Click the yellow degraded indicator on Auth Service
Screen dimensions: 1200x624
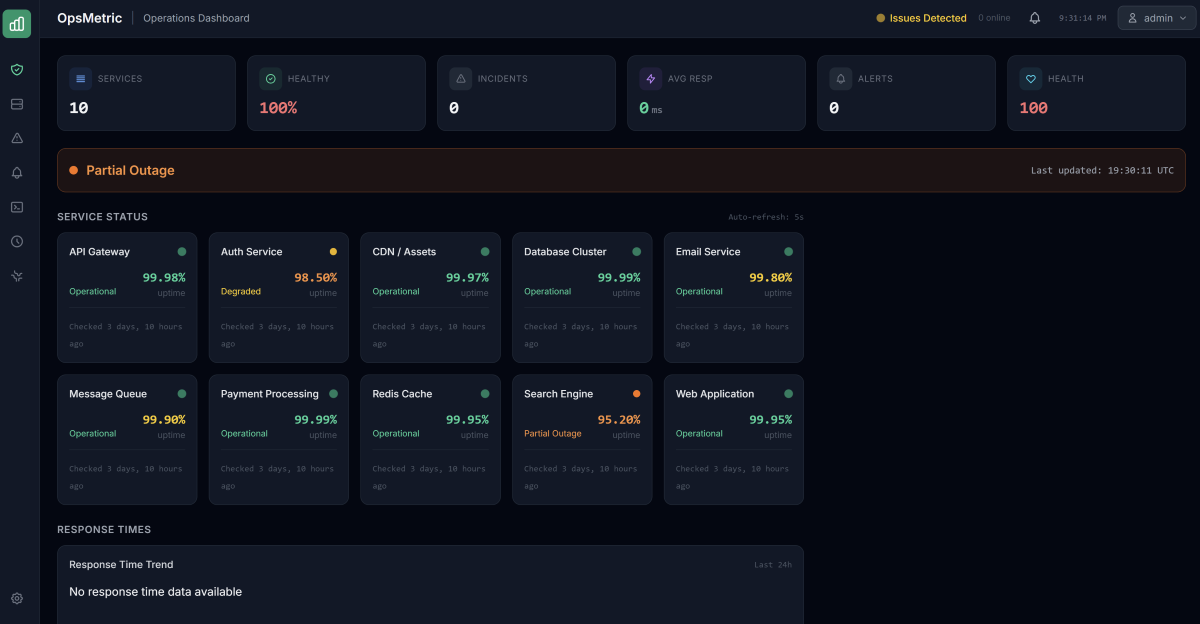333,252
